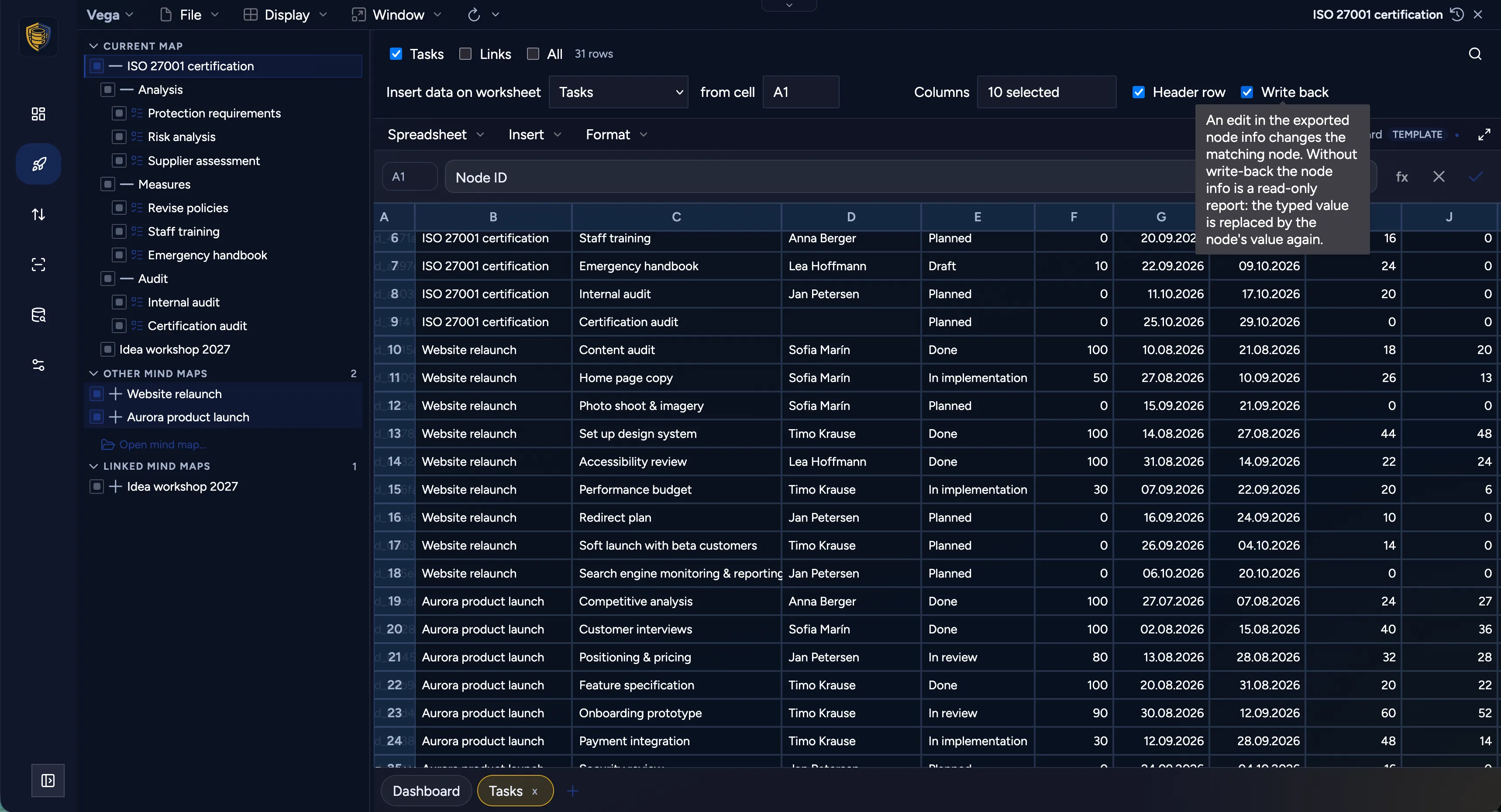Open the Spreadsheet menu

[x=436, y=134]
